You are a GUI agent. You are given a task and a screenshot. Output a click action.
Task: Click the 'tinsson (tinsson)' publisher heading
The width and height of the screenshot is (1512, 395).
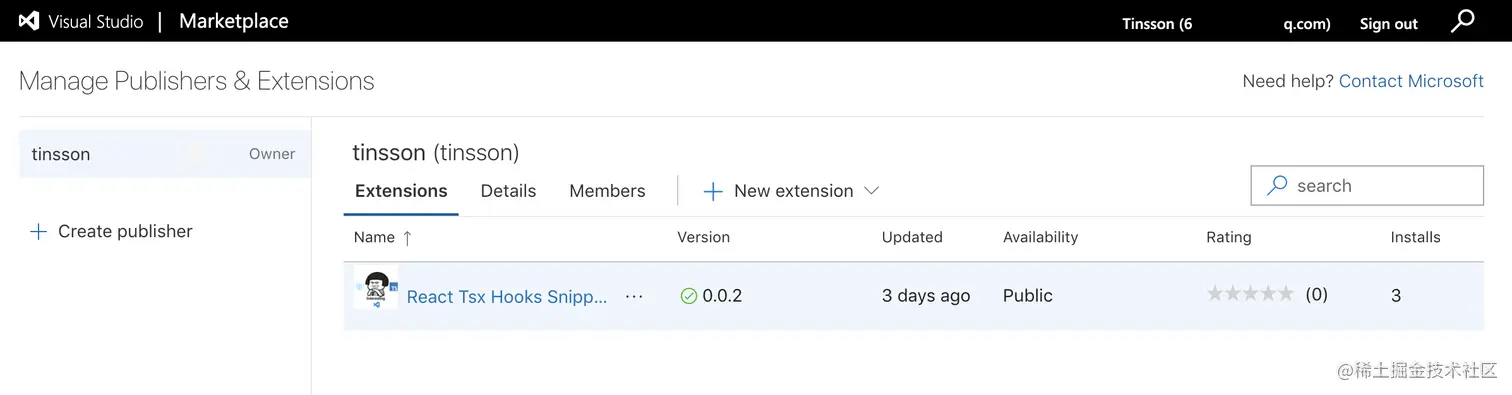coord(436,153)
